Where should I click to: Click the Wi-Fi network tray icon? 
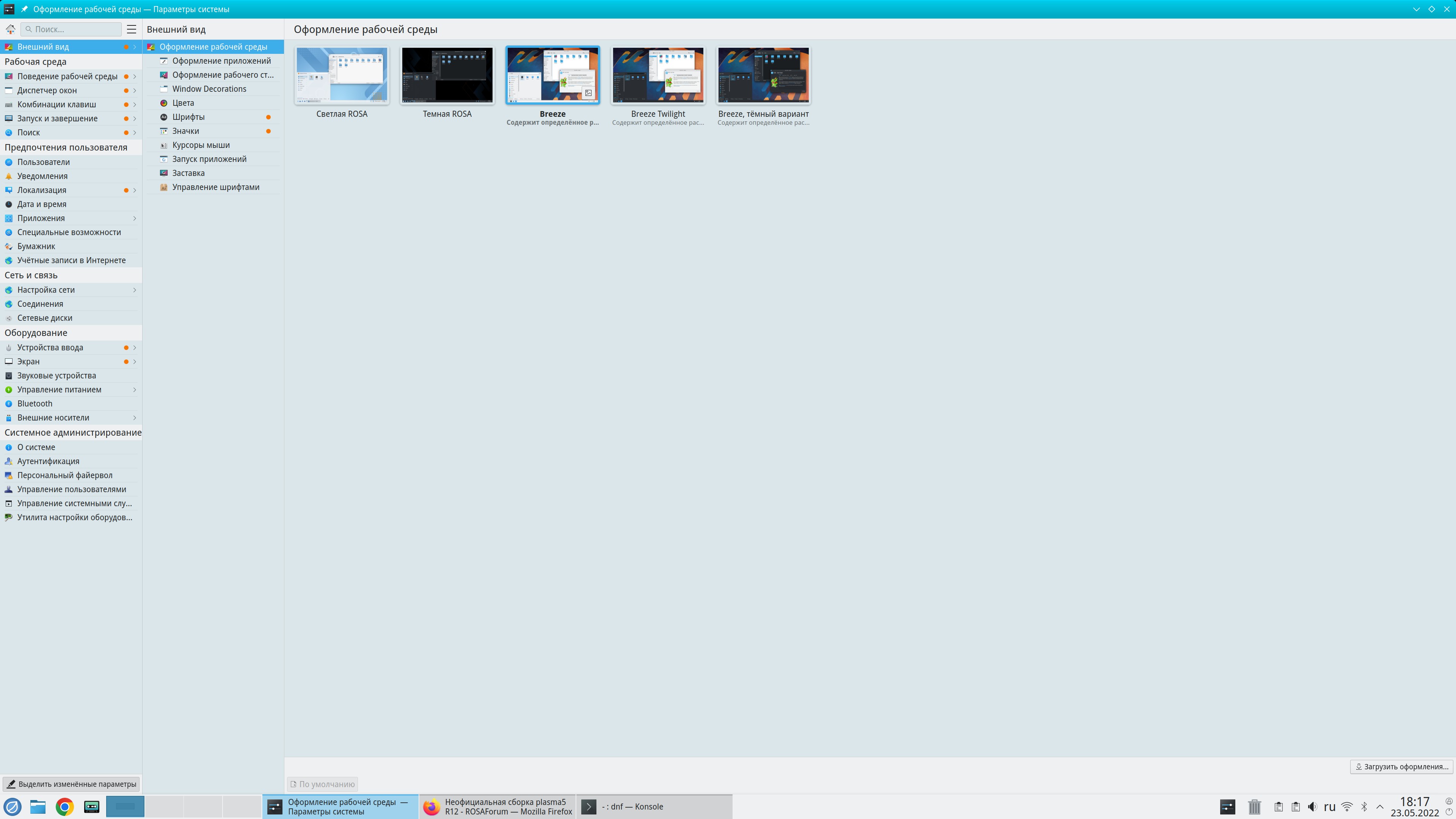coord(1347,806)
